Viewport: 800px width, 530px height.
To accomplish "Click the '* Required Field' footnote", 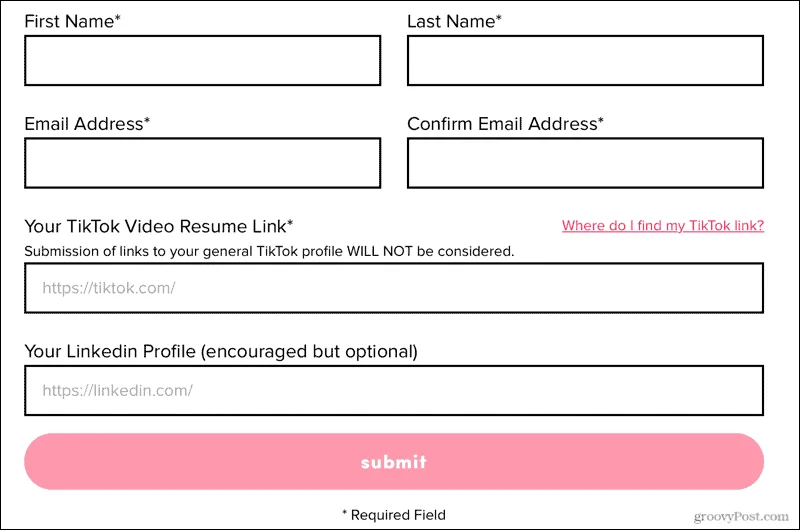I will tap(394, 515).
